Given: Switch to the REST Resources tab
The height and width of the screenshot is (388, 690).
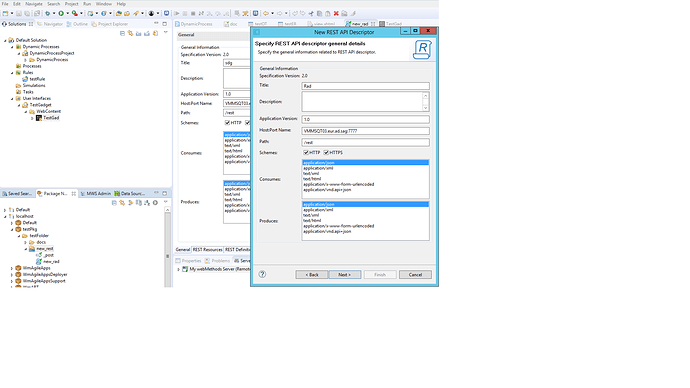Looking at the screenshot, I should point(207,249).
